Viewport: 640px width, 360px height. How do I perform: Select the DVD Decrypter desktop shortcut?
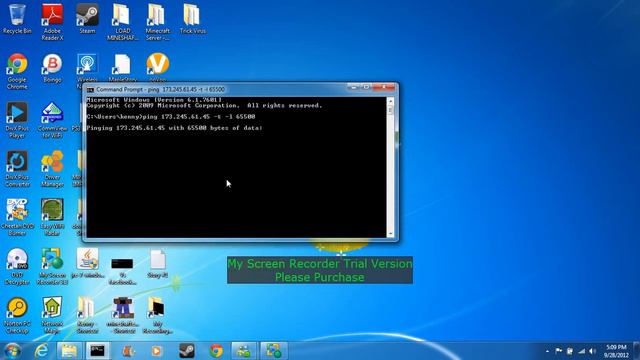tap(17, 267)
